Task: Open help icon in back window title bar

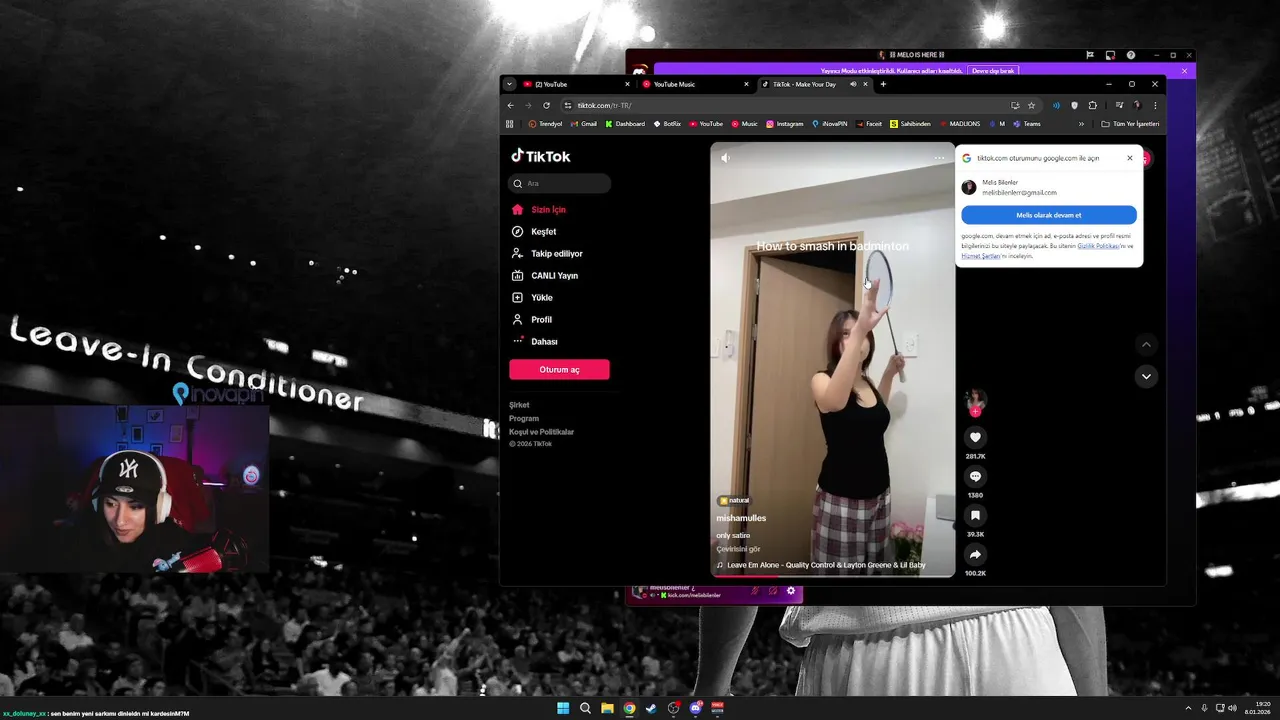Action: tap(1131, 55)
